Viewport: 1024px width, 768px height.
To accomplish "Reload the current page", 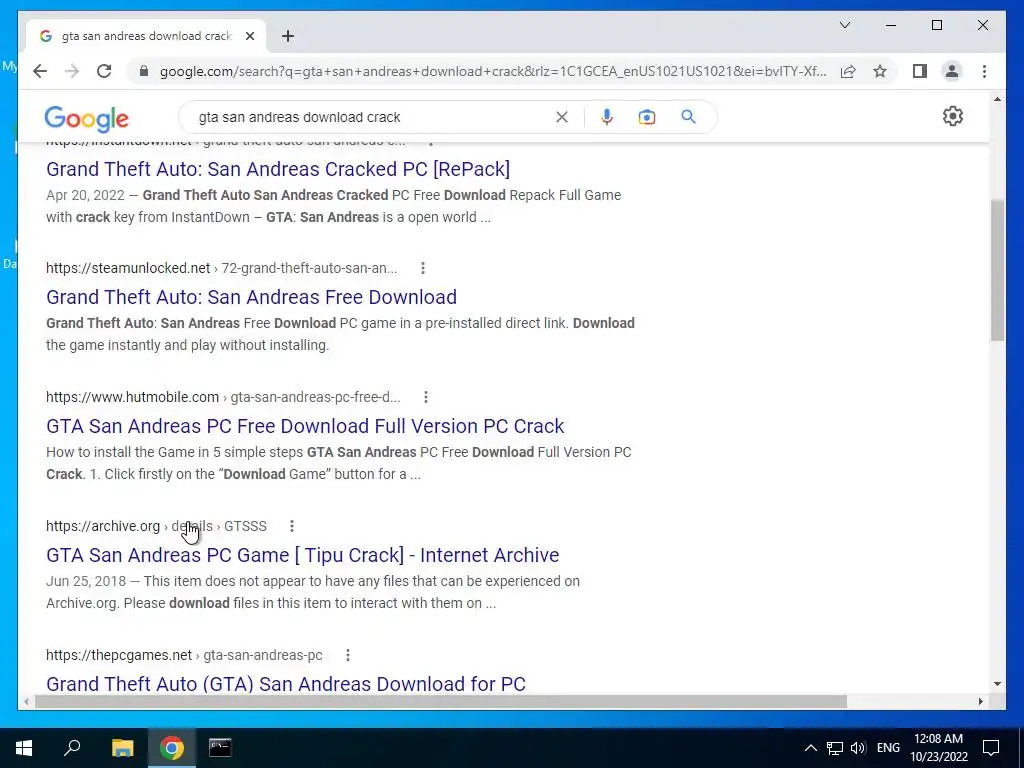I will (104, 71).
